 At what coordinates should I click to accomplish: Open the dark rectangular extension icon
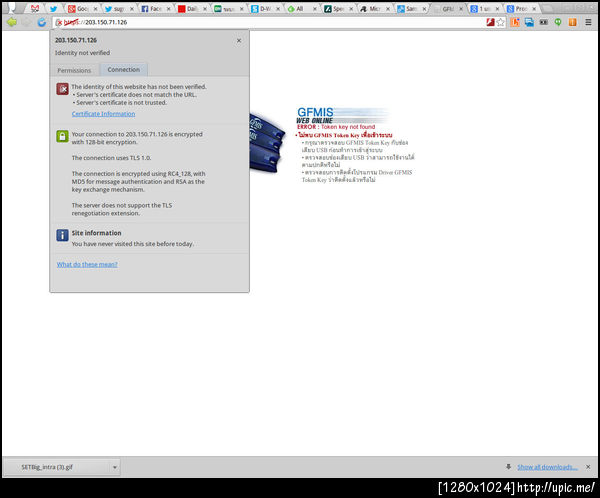tap(544, 22)
